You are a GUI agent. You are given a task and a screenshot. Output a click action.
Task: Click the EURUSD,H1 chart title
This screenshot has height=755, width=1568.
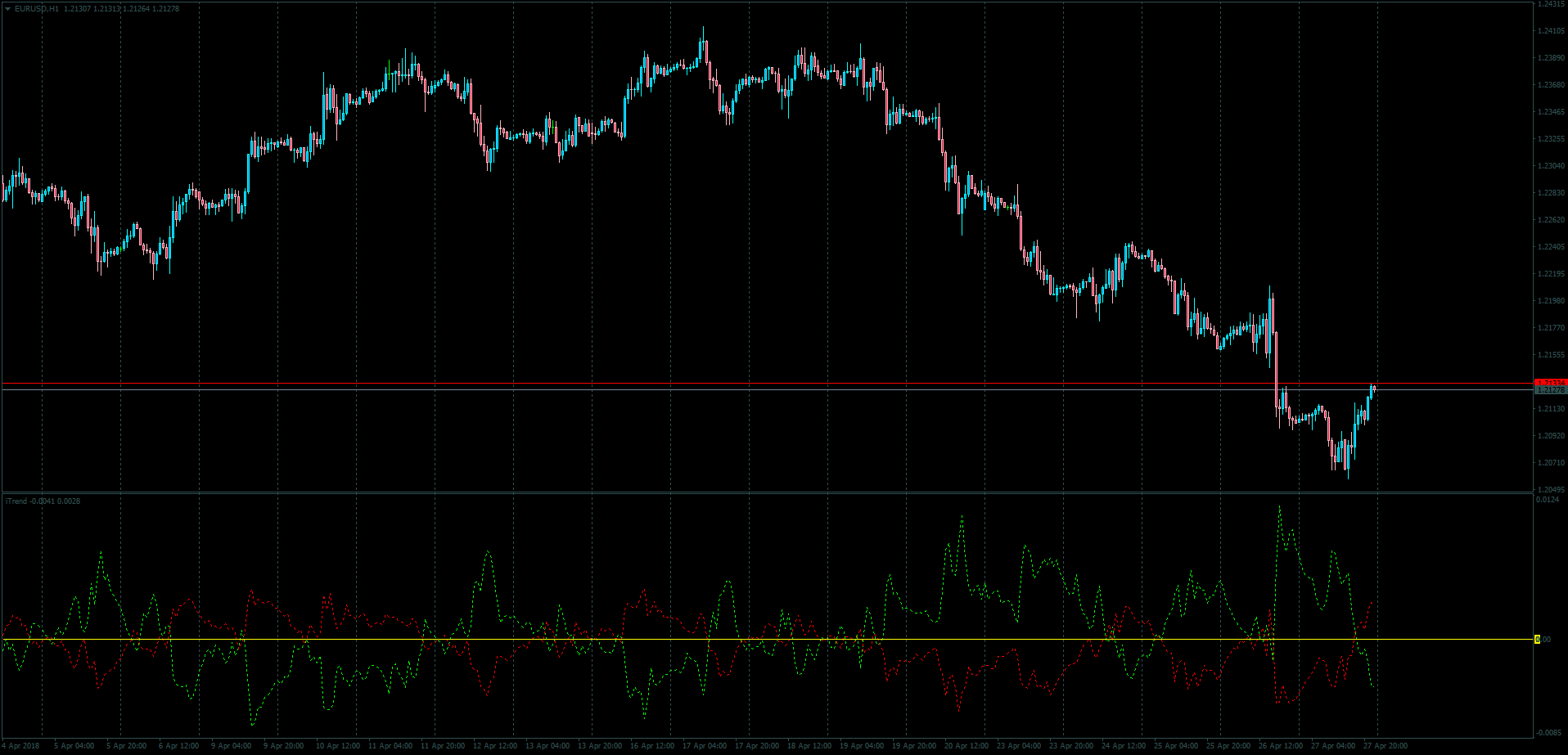[x=36, y=8]
